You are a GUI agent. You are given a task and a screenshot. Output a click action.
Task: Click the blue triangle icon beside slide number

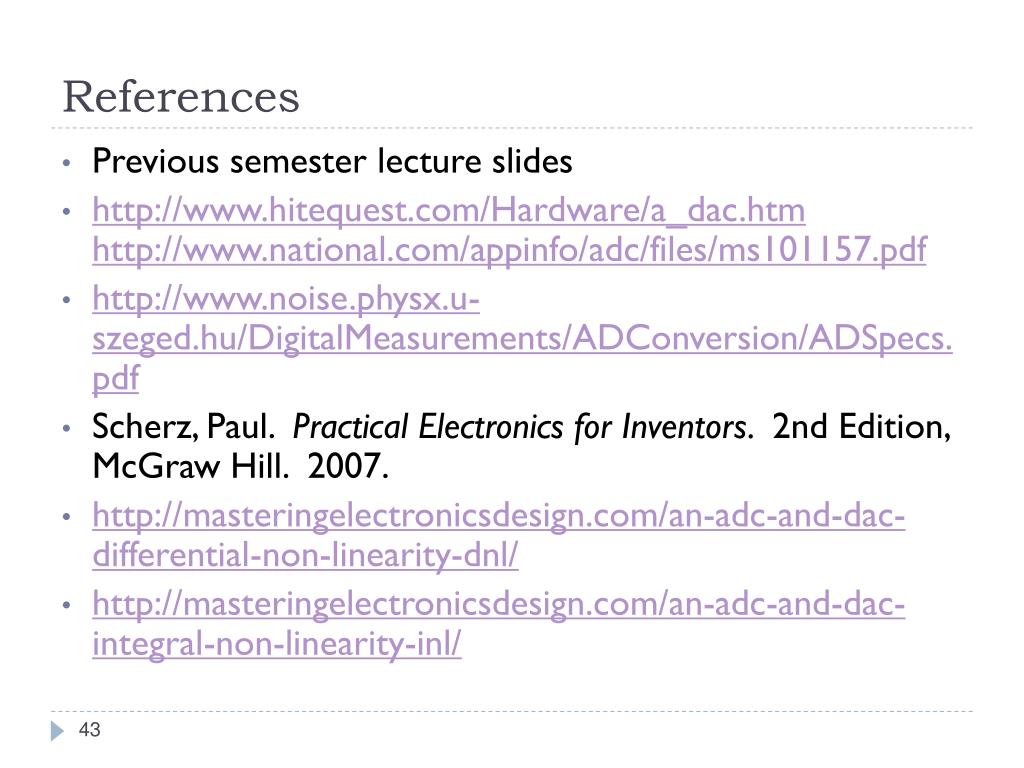point(57,731)
